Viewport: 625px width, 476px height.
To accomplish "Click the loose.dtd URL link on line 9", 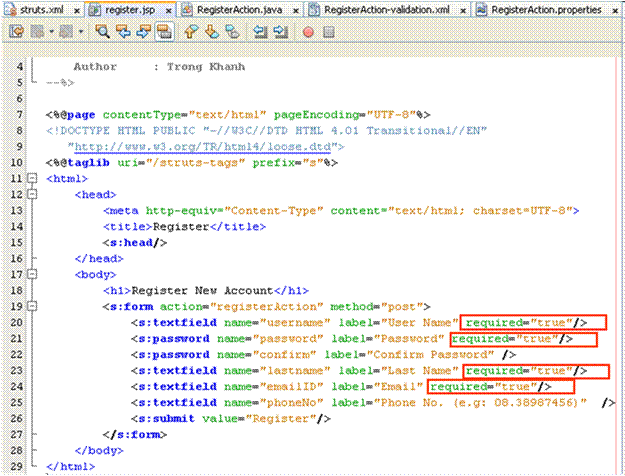I will [x=202, y=147].
